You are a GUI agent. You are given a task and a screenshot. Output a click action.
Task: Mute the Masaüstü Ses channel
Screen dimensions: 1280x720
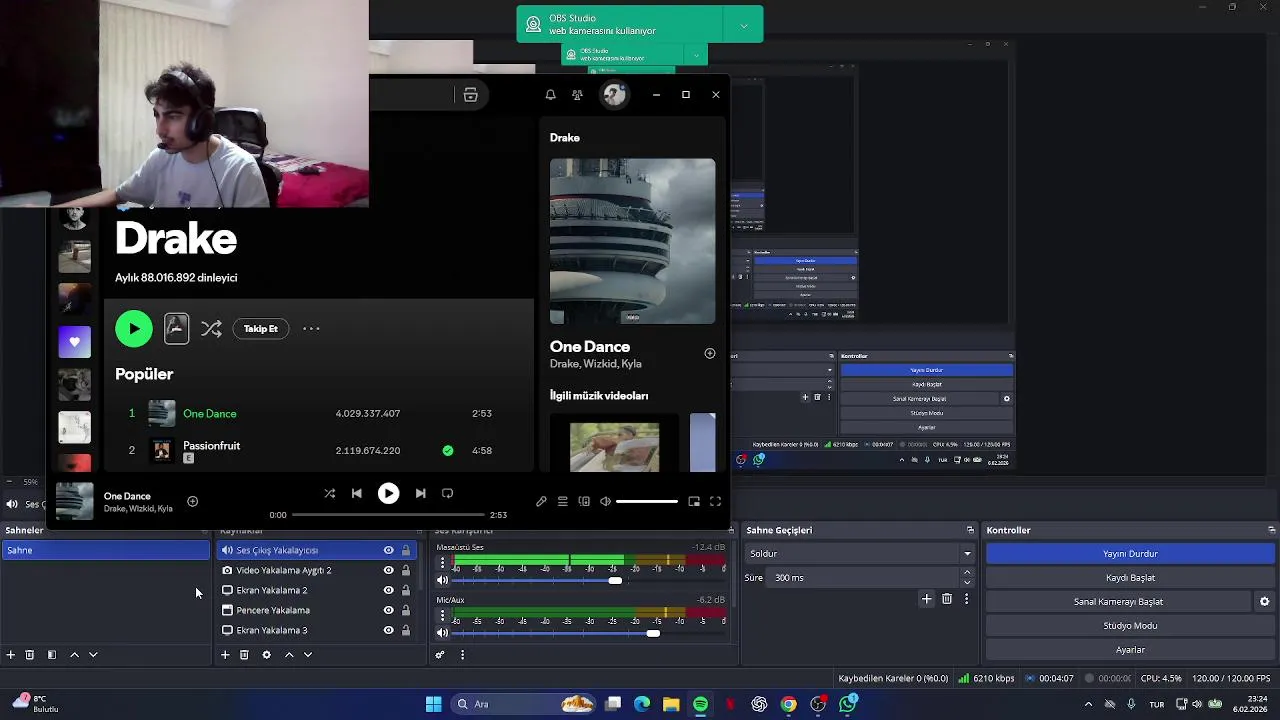pos(442,580)
